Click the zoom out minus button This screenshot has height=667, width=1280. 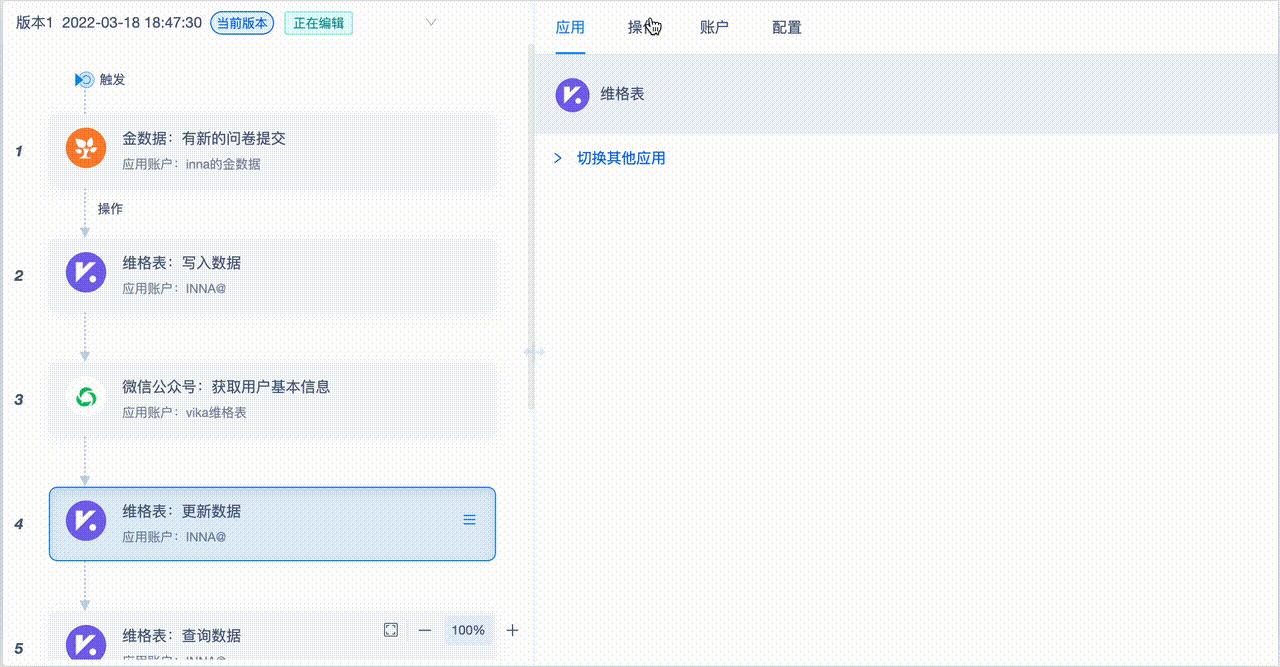click(x=424, y=630)
